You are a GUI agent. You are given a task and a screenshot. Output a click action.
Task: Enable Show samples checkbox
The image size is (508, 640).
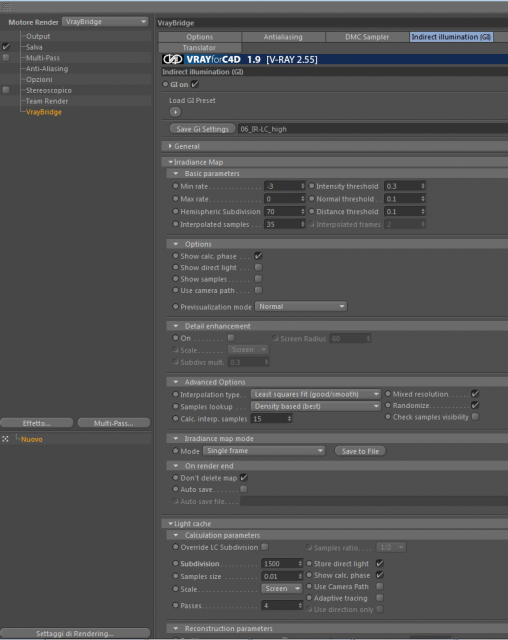point(258,279)
